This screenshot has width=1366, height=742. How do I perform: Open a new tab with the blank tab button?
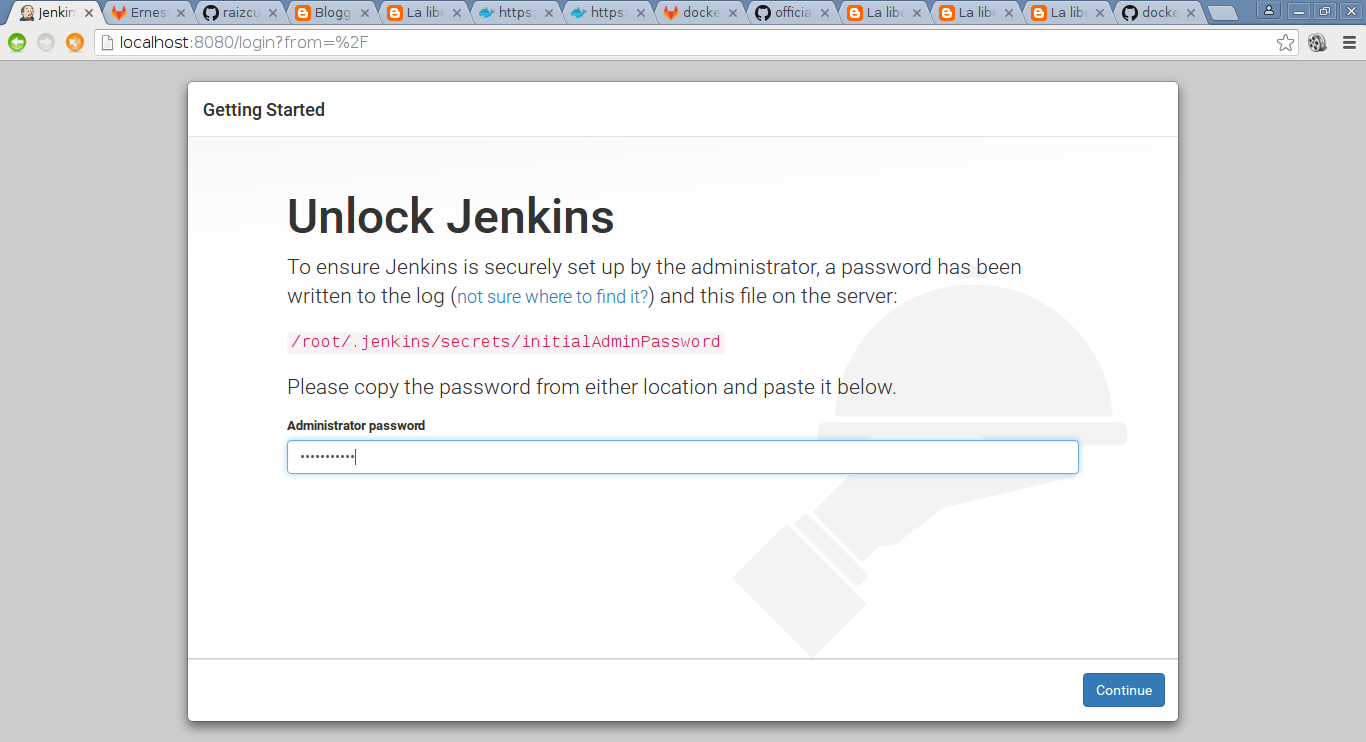click(1223, 14)
